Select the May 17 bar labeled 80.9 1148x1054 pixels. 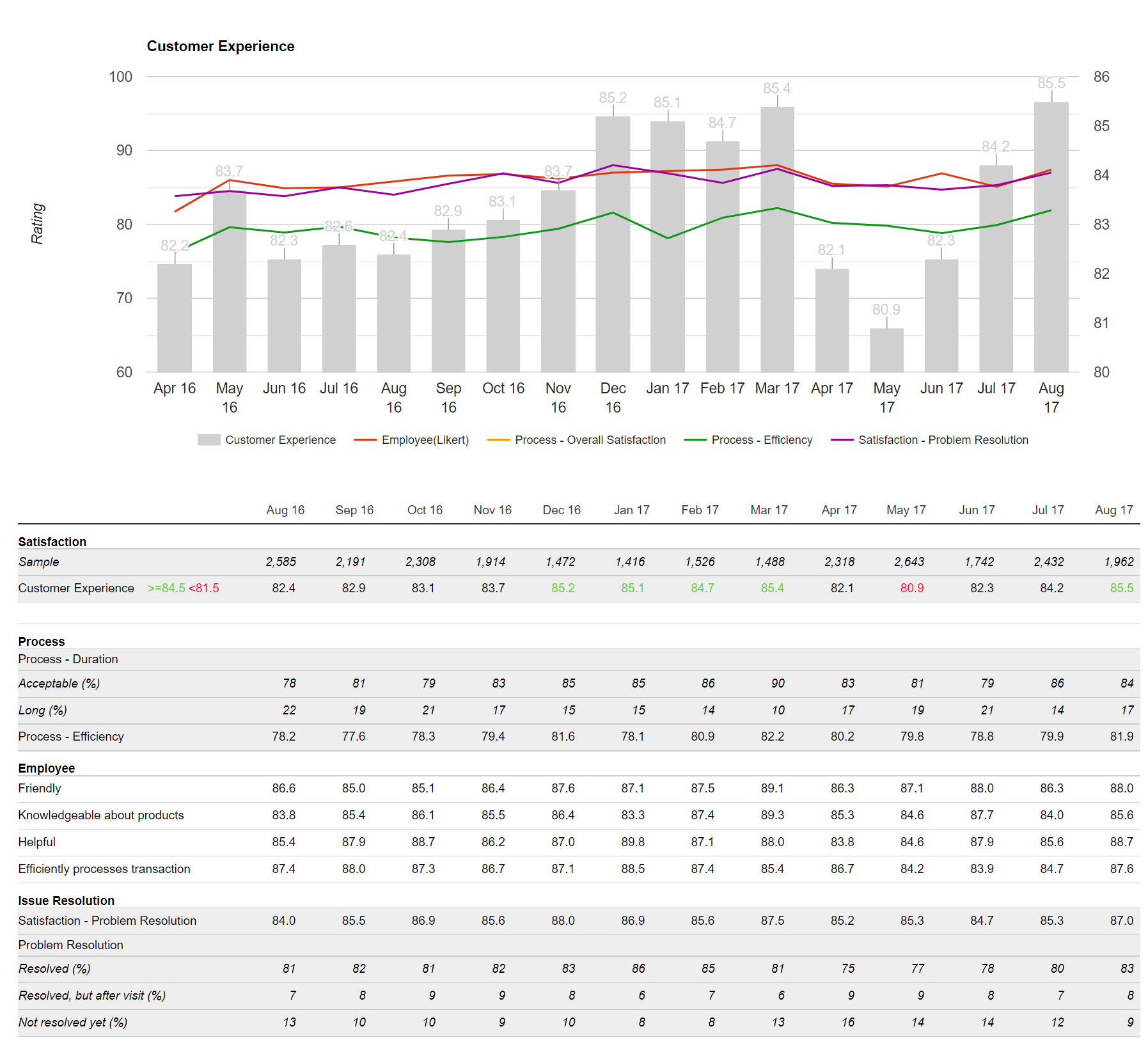pyautogui.click(x=886, y=350)
